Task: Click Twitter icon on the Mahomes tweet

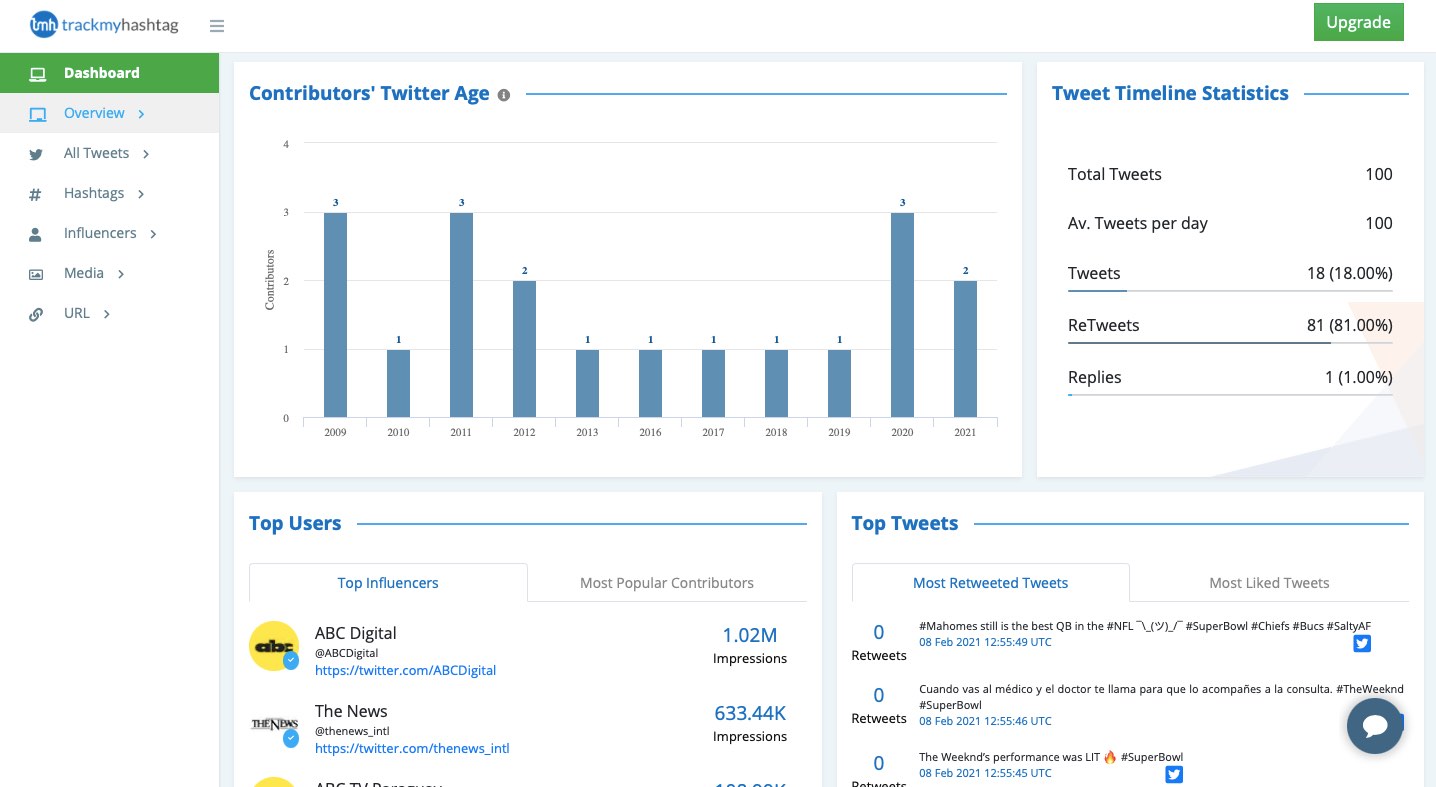Action: click(1362, 643)
